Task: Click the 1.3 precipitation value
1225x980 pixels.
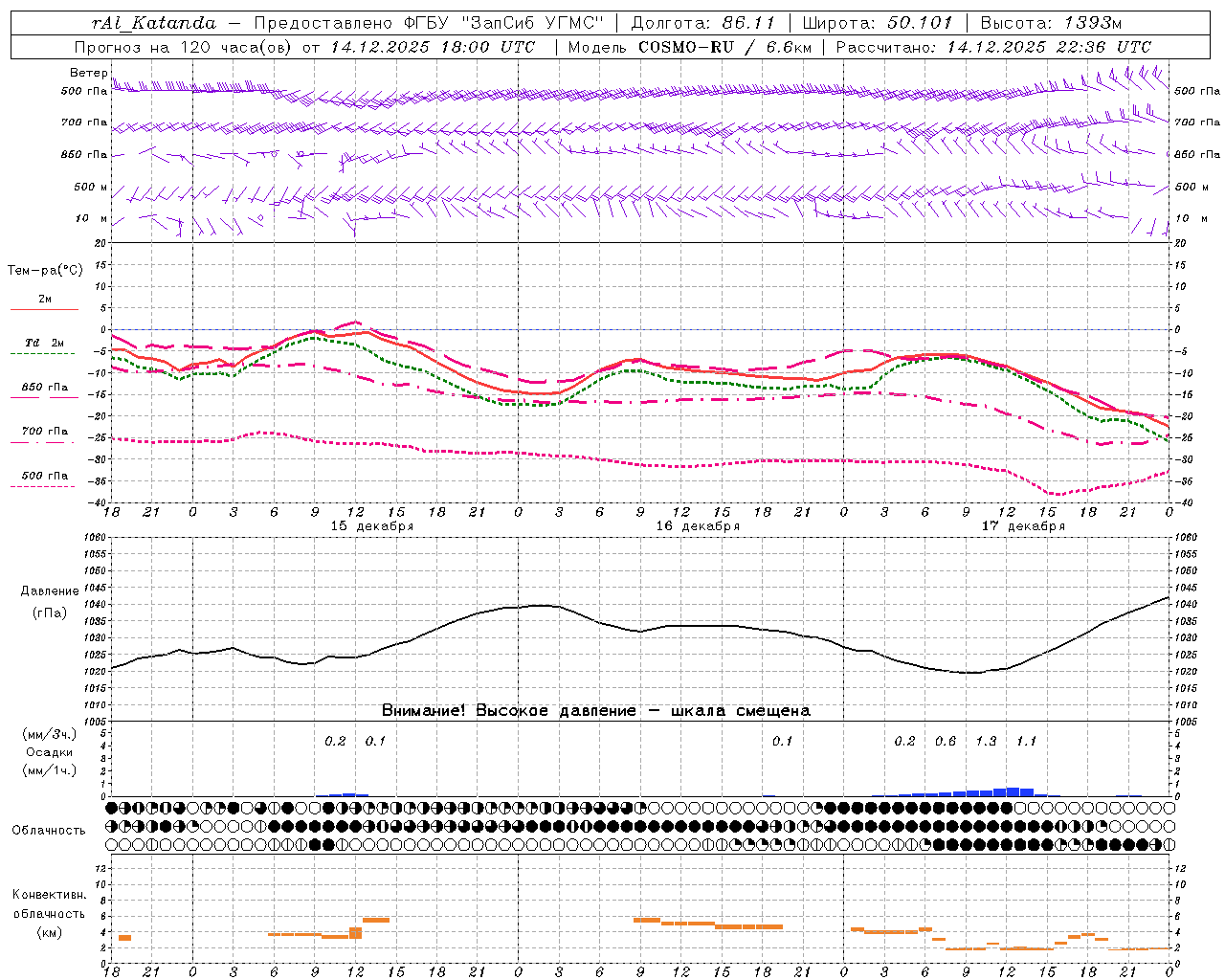Action: 986,741
